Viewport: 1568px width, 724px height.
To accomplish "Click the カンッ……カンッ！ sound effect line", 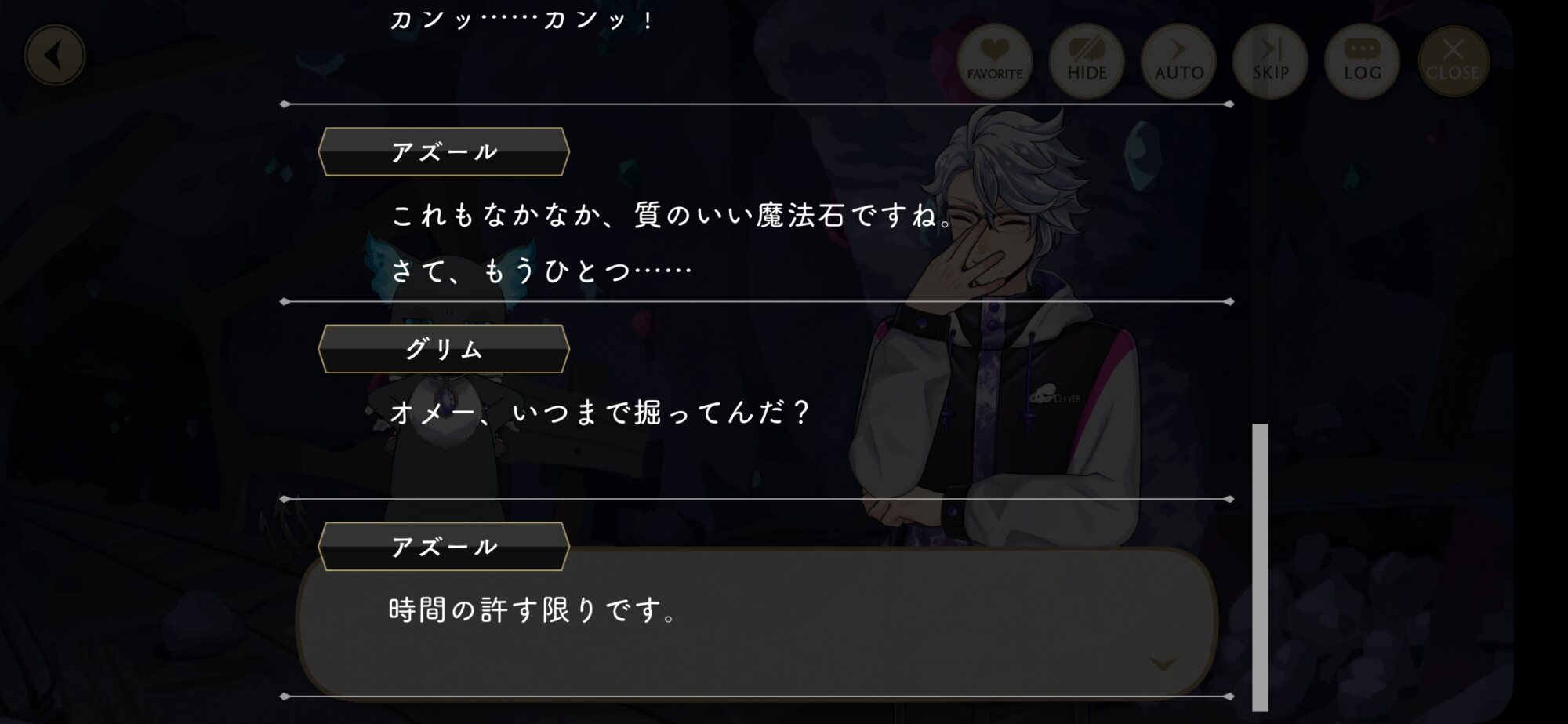I will (x=522, y=19).
